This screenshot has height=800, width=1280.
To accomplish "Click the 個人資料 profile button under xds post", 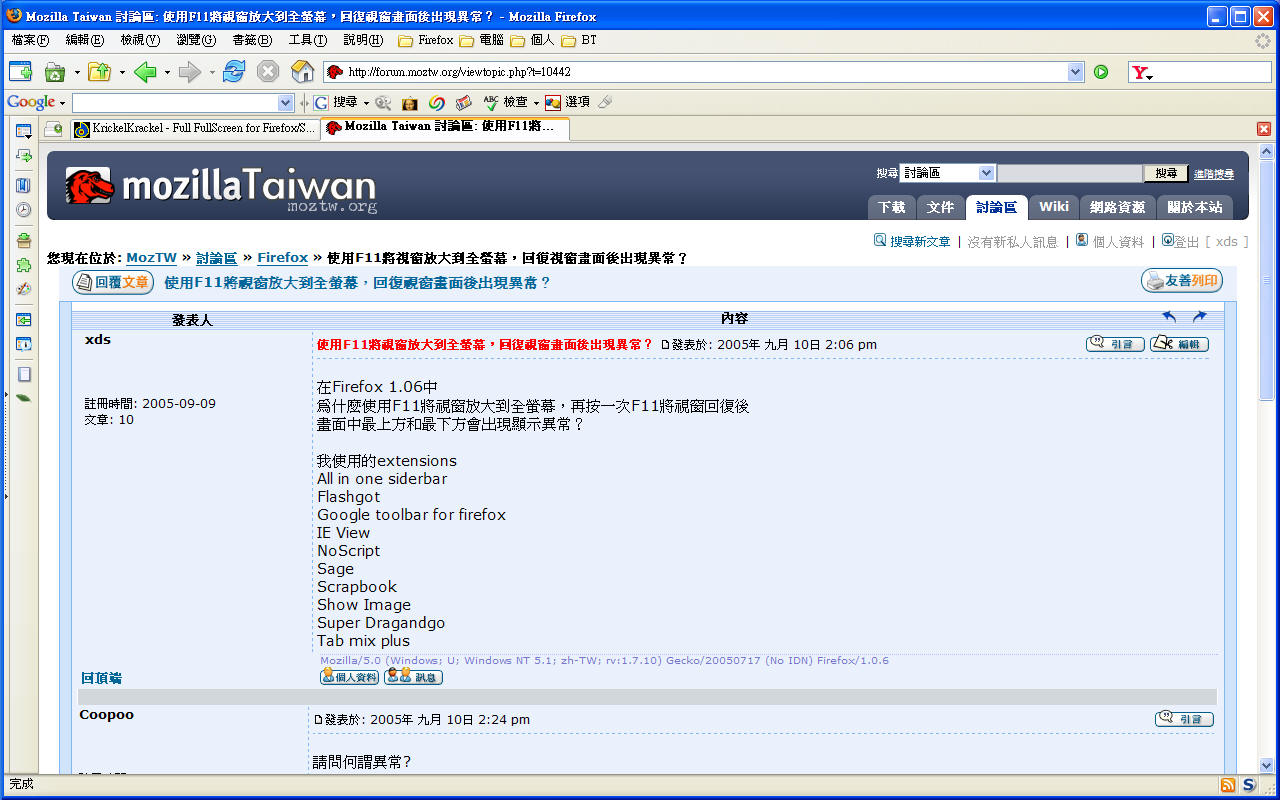I will tap(349, 677).
